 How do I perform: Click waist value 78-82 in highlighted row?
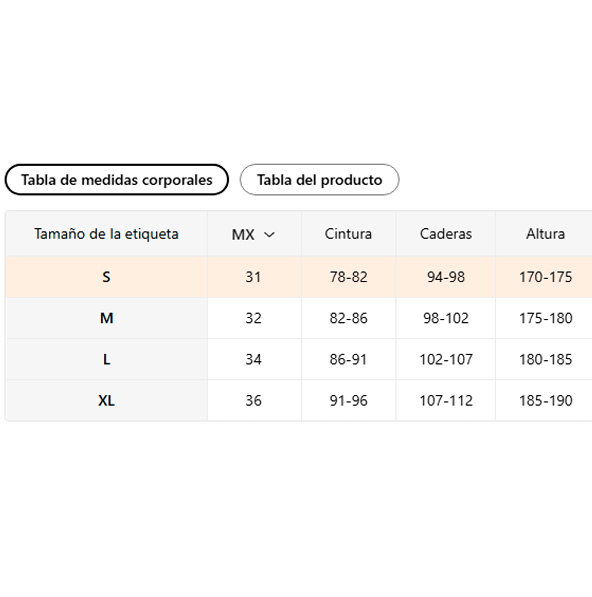(348, 277)
